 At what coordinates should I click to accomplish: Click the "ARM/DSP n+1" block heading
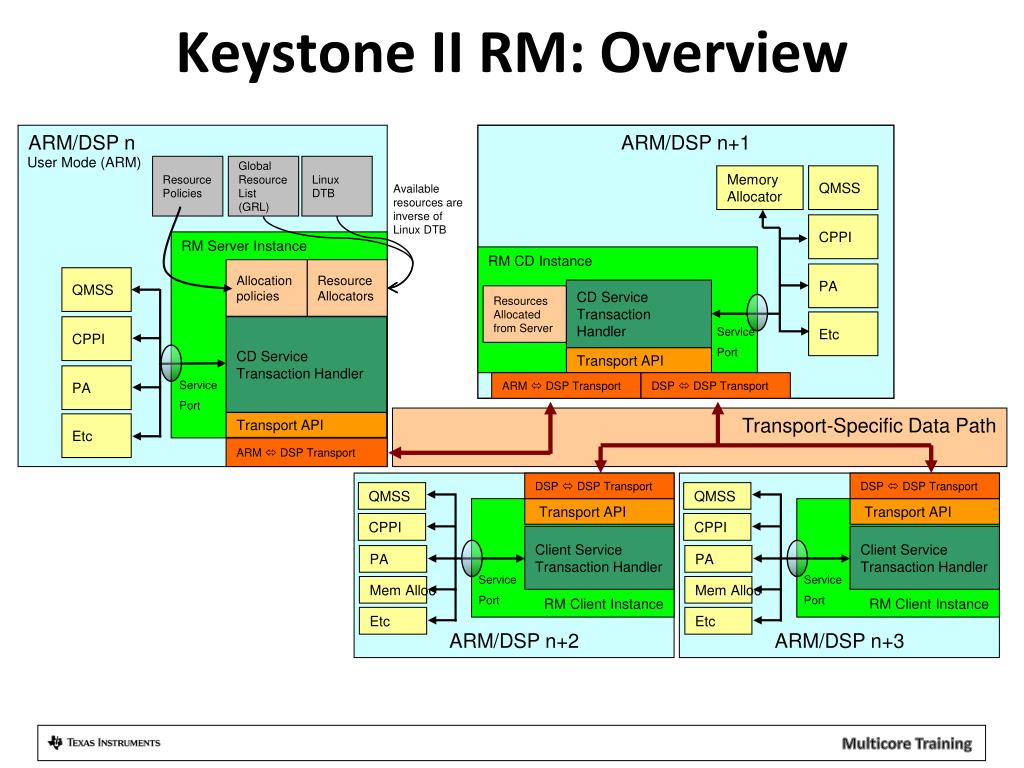[684, 143]
